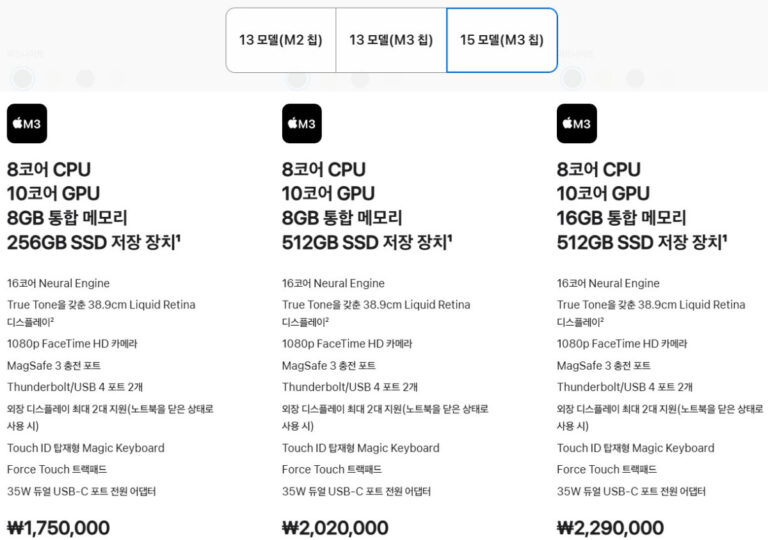Click 8GB 통합 메모리 in the ₩1,750,000 model

[67, 218]
